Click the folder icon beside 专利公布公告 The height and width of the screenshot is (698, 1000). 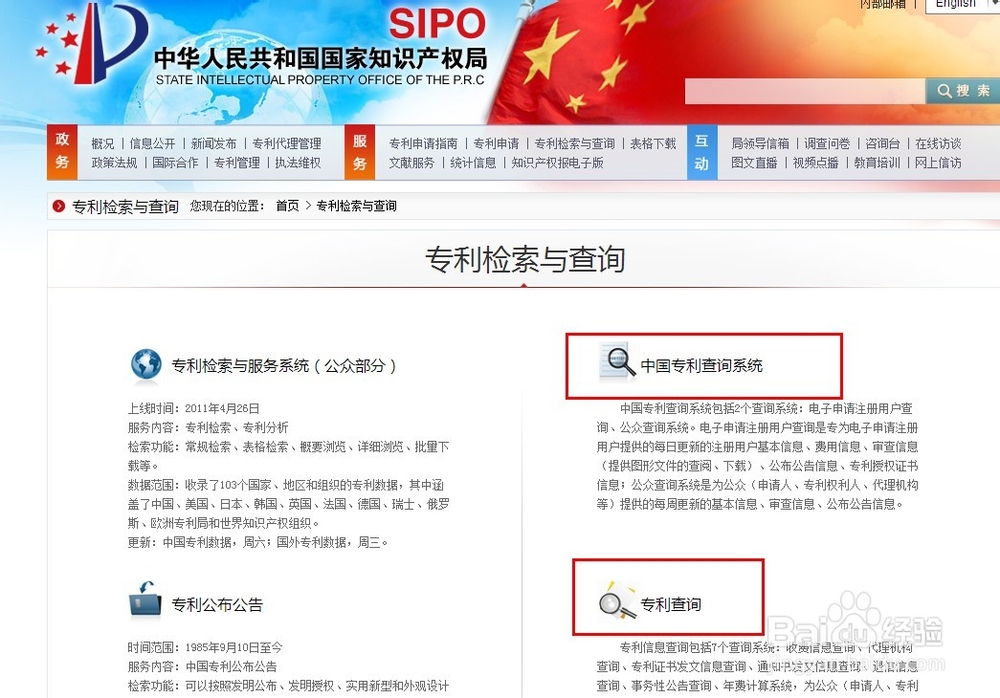(x=145, y=600)
